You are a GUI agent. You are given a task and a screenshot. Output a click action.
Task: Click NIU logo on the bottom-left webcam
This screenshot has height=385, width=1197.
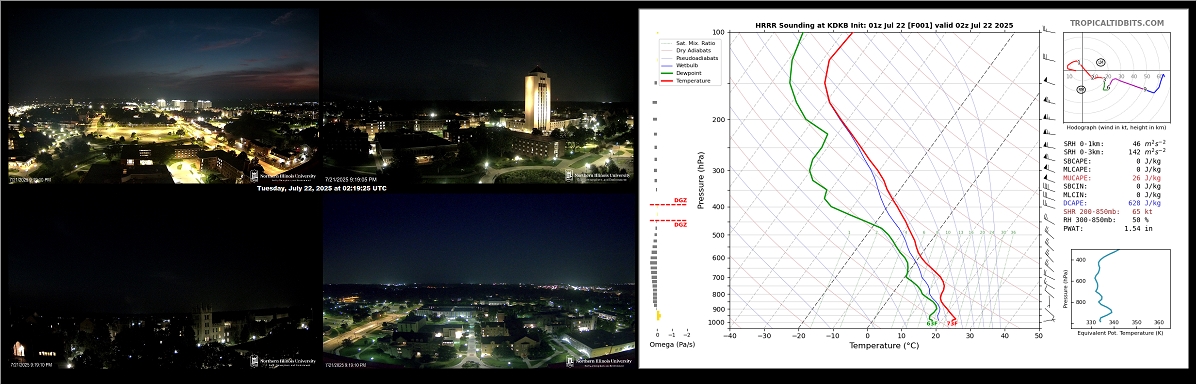coord(284,361)
